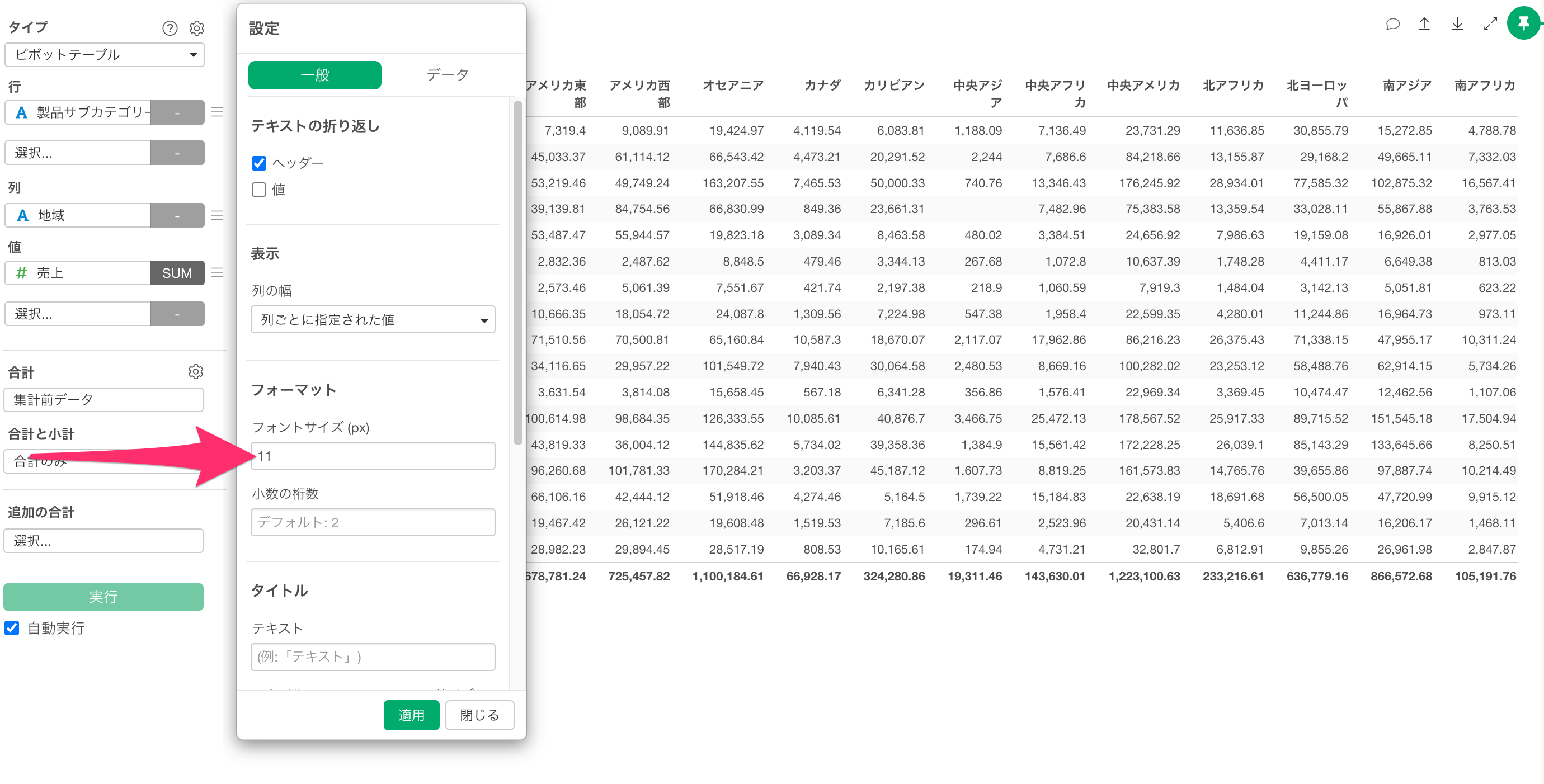The height and width of the screenshot is (784, 1544).
Task: Click the comment speech bubble icon
Action: (x=1392, y=24)
